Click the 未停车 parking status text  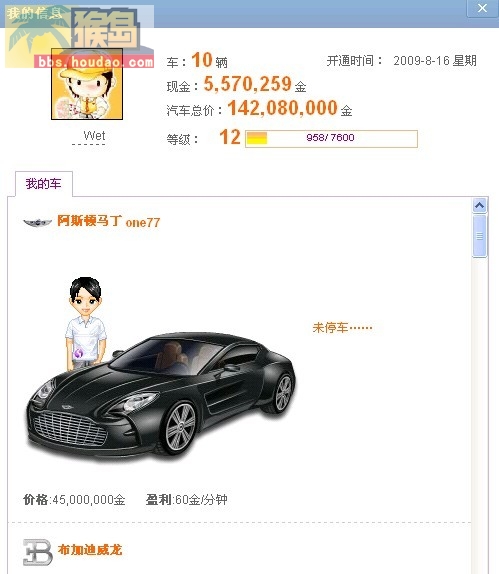pyautogui.click(x=342, y=328)
